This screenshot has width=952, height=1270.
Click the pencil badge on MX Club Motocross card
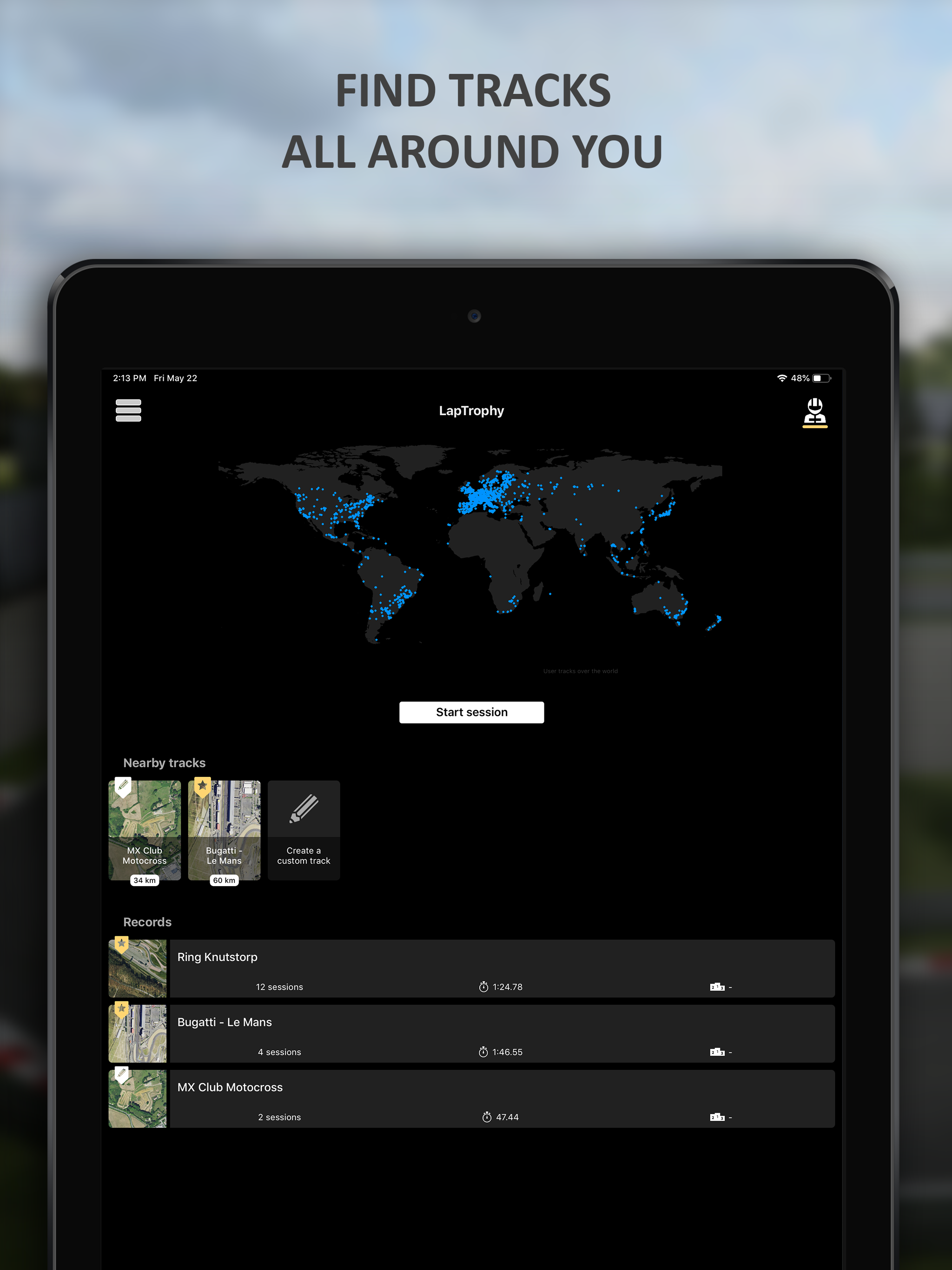point(123,786)
